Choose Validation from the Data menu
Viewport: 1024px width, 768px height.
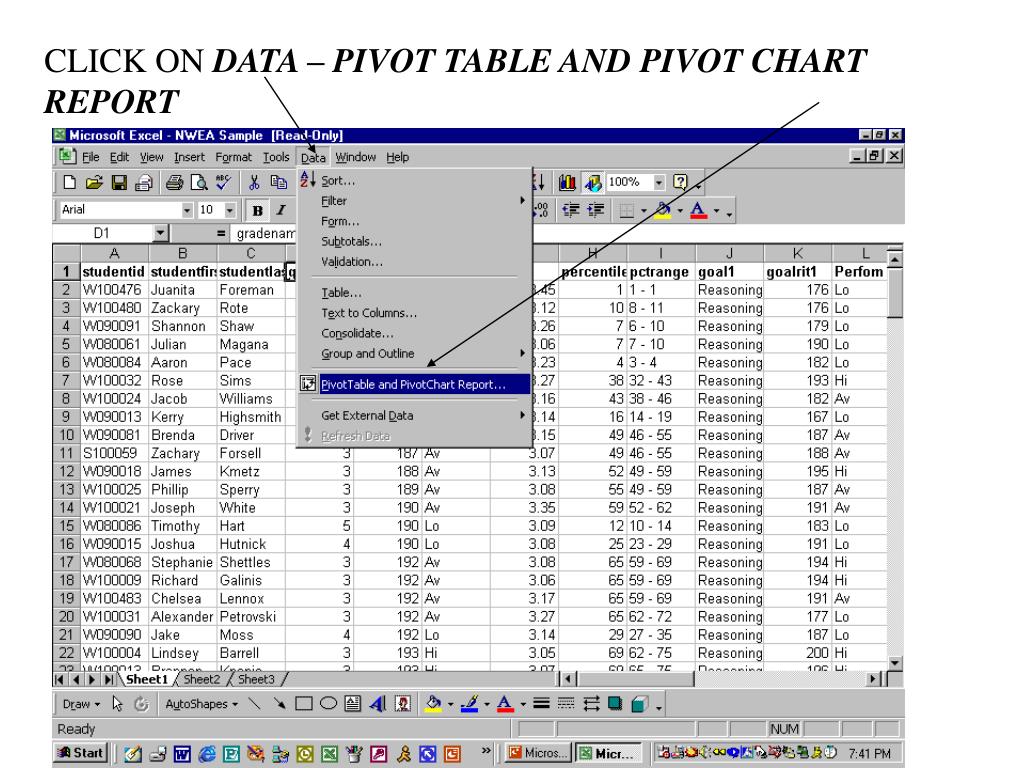pos(414,261)
